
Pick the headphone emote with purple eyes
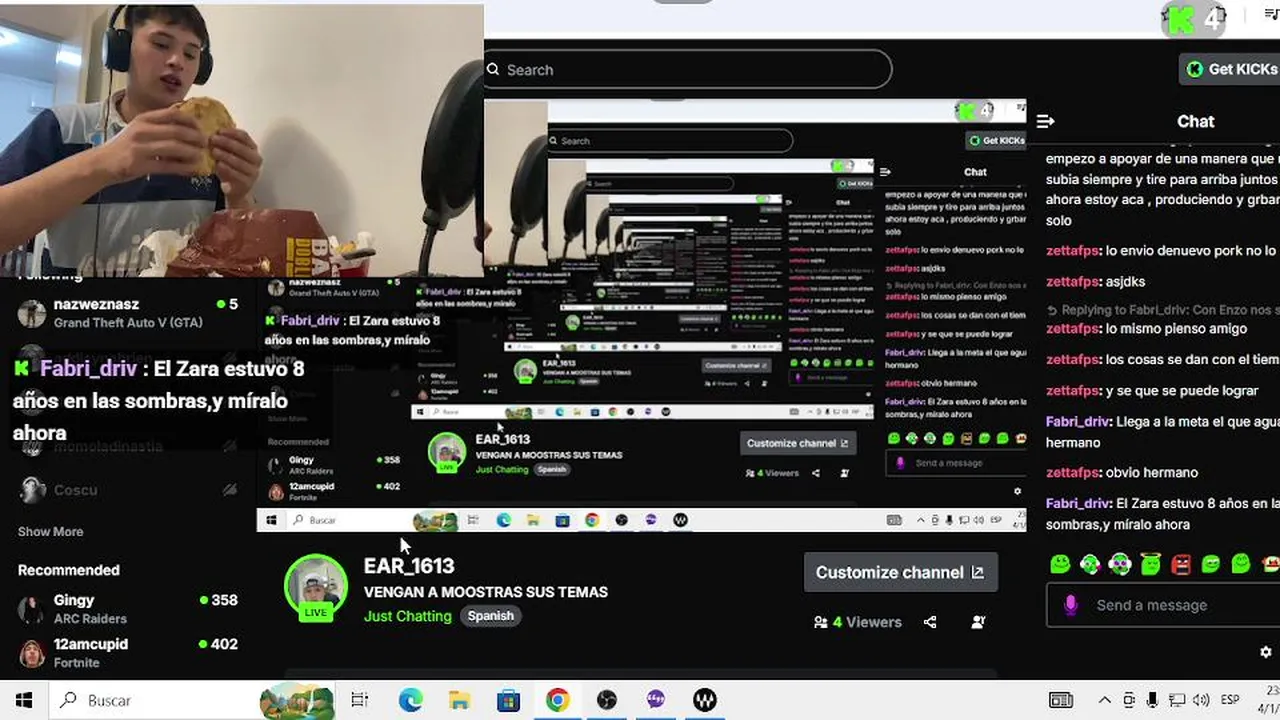(1120, 564)
